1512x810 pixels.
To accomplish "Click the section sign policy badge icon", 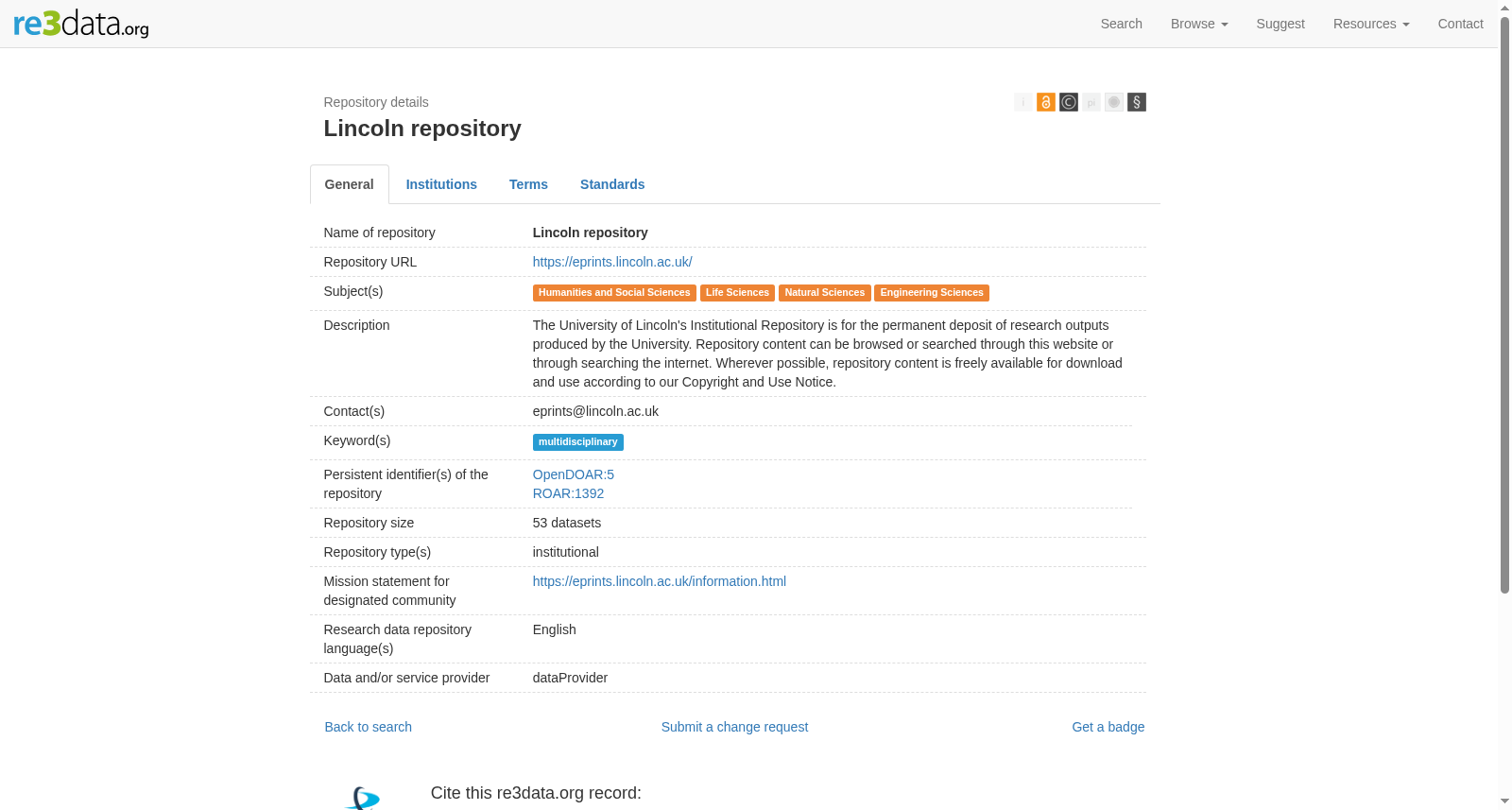I will click(x=1136, y=102).
